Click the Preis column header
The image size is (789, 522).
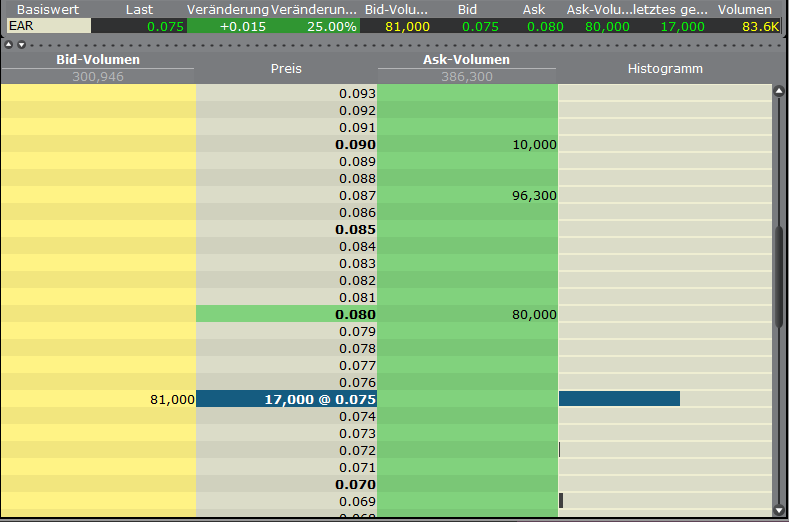(286, 69)
